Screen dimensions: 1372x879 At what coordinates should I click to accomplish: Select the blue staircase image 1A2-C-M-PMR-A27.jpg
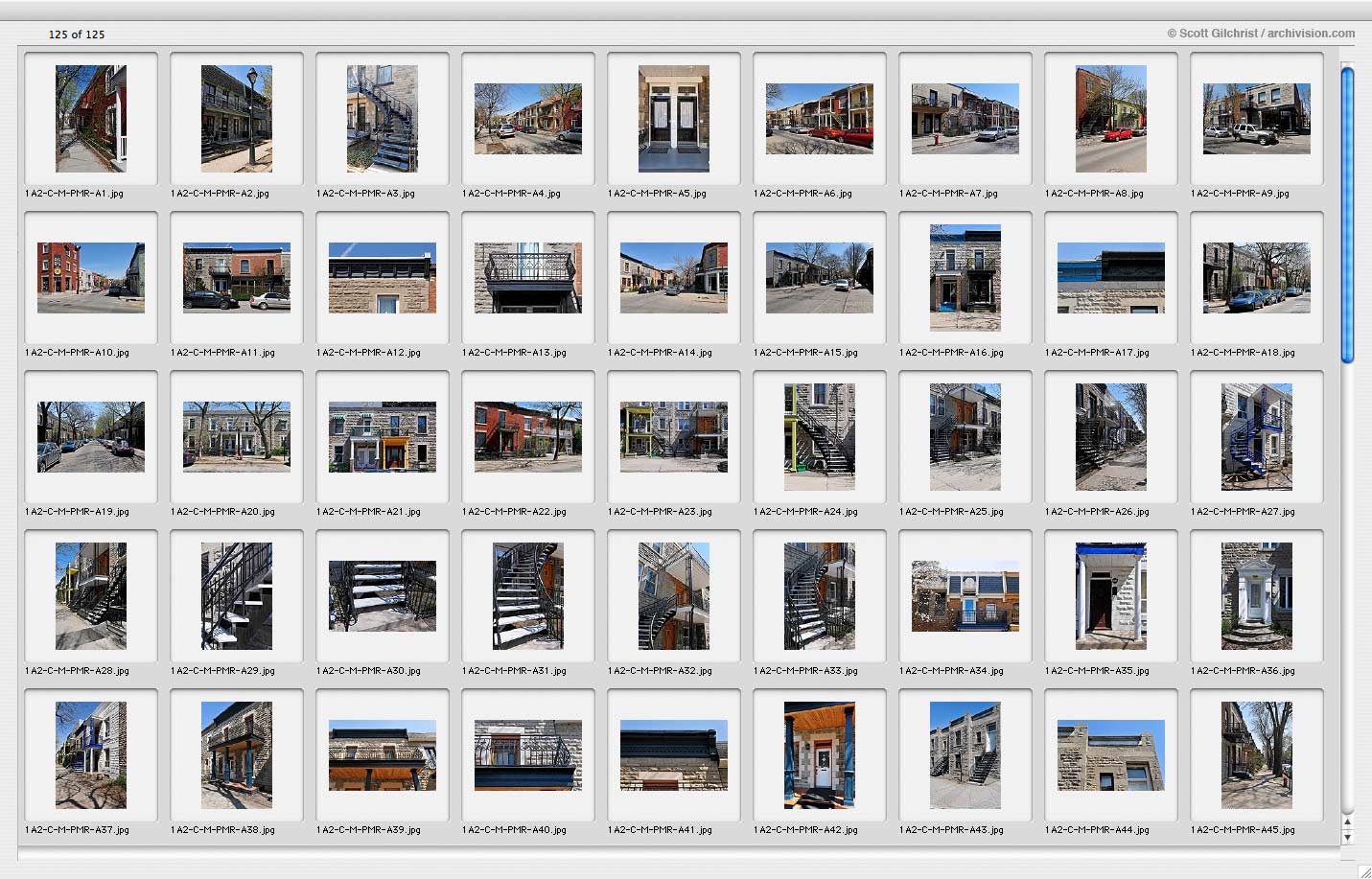[x=1257, y=437]
